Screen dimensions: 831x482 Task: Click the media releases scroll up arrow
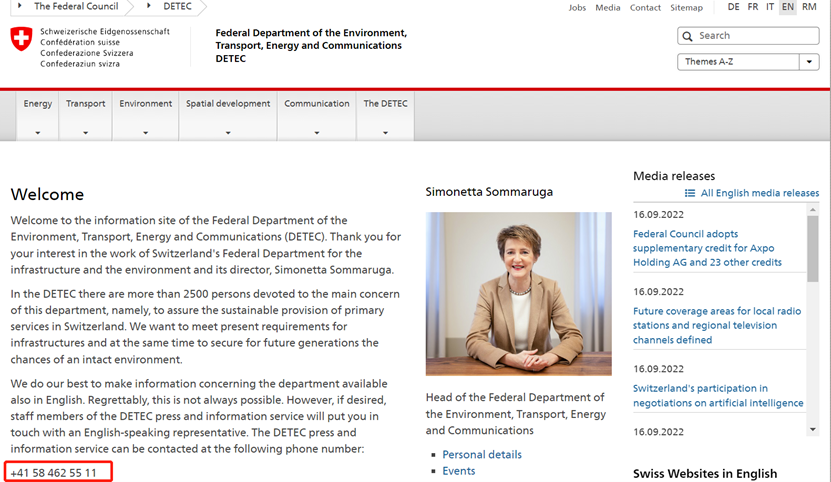pos(812,210)
